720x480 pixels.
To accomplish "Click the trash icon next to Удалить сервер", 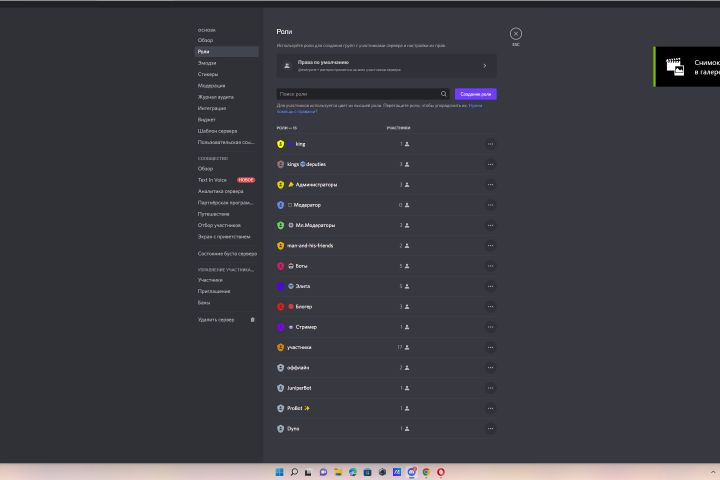I will 253,320.
